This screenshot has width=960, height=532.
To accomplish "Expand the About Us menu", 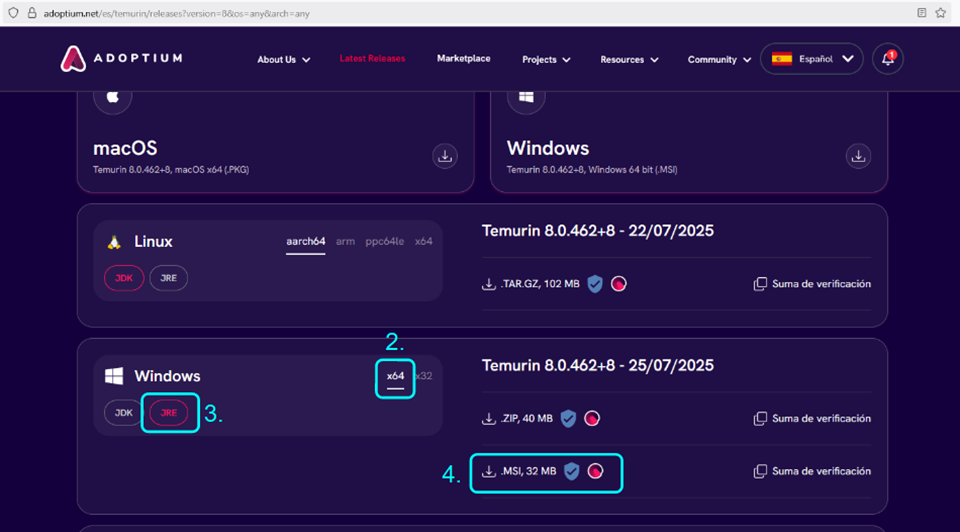I will pos(283,59).
